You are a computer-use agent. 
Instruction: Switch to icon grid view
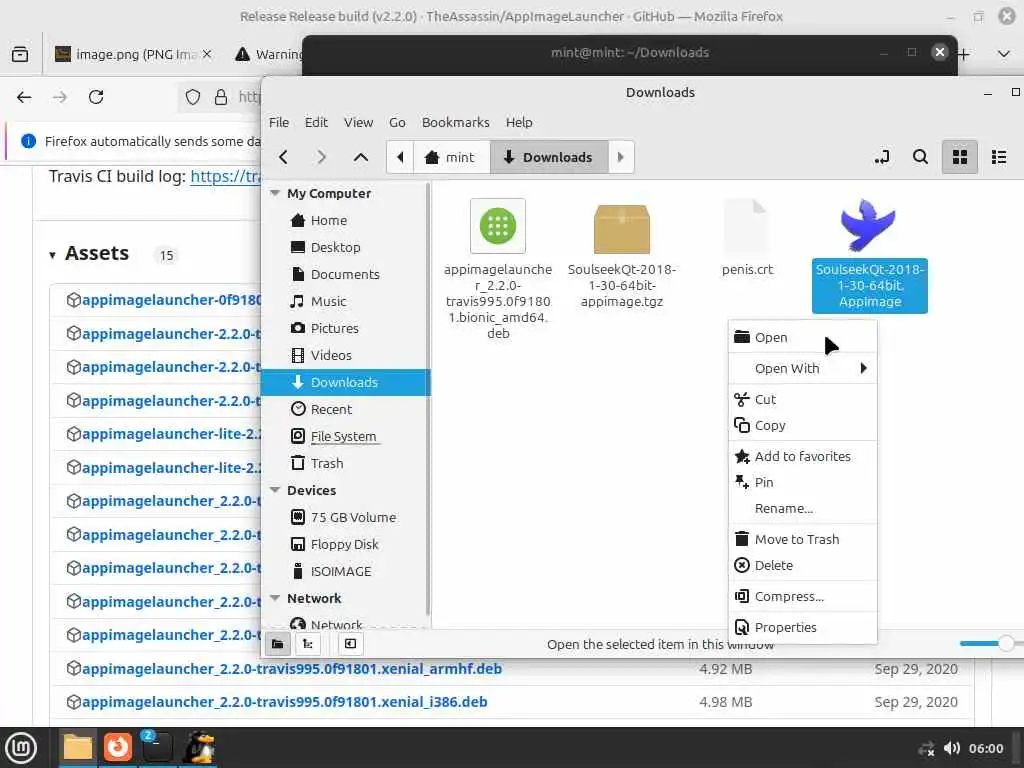click(x=959, y=157)
